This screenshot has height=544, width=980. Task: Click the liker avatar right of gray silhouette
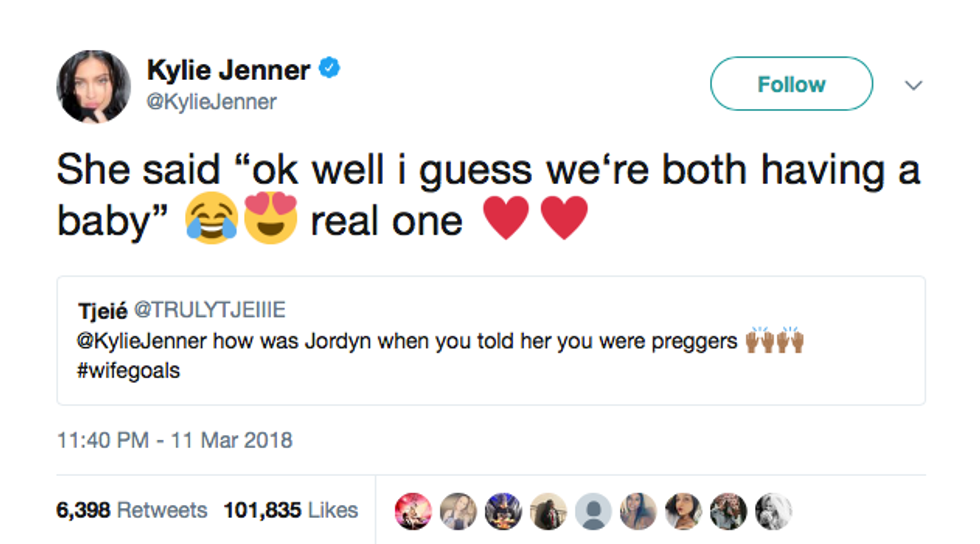tap(638, 511)
